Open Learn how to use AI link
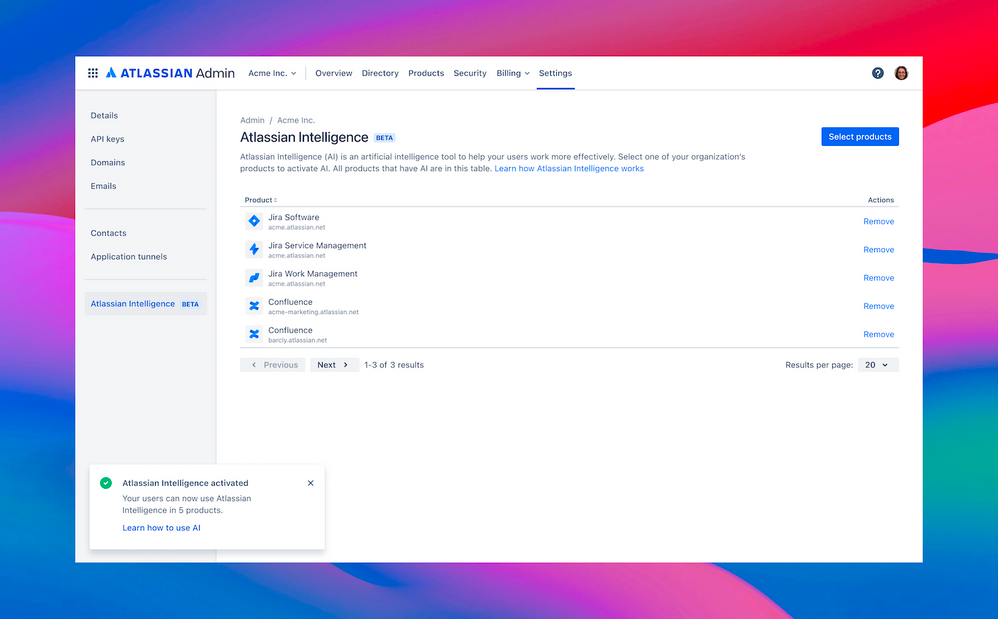Viewport: 998px width, 619px height. click(161, 527)
